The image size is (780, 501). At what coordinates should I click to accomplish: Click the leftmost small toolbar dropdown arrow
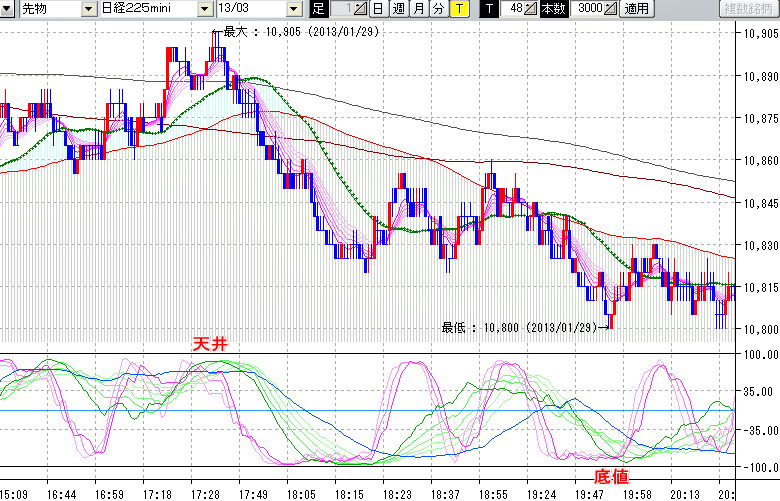tap(7, 9)
